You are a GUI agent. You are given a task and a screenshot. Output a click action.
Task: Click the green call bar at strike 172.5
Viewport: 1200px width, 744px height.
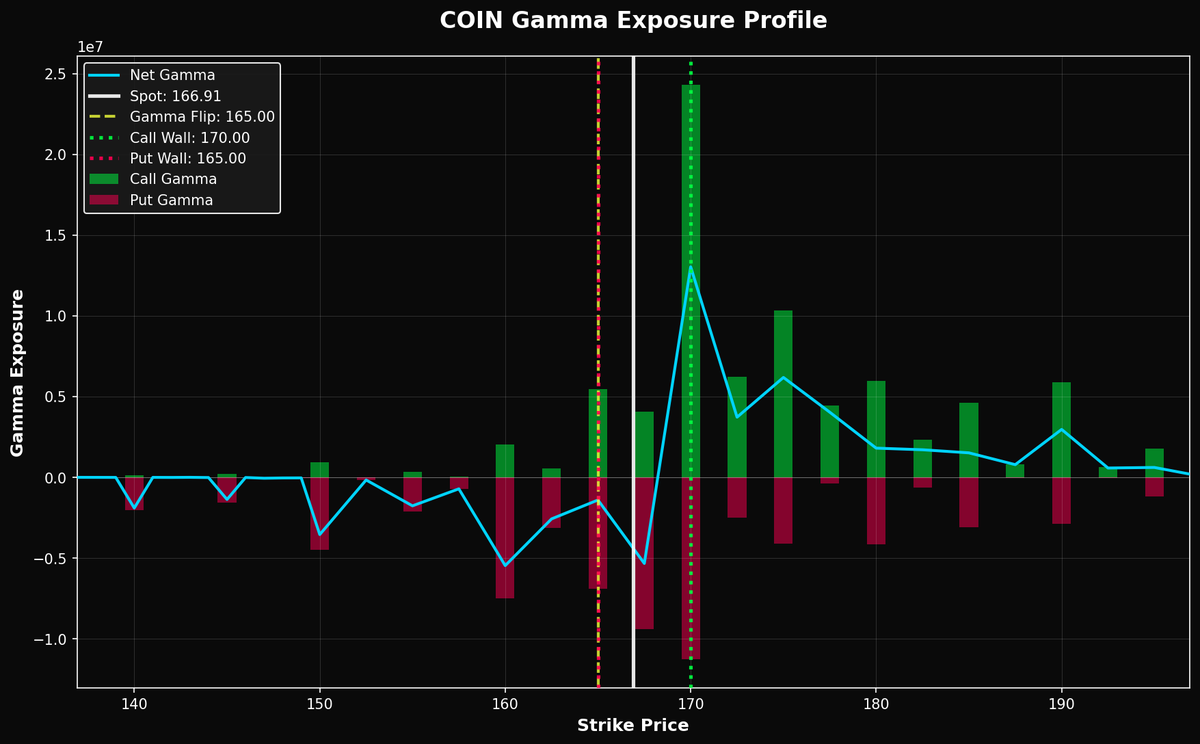point(737,427)
